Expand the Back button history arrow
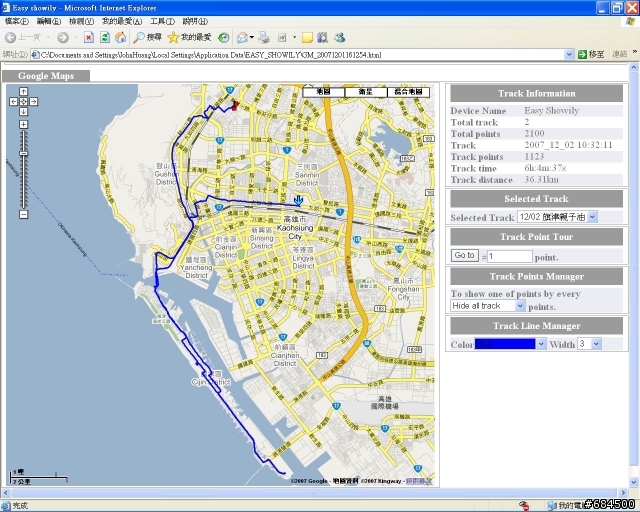 pos(48,38)
